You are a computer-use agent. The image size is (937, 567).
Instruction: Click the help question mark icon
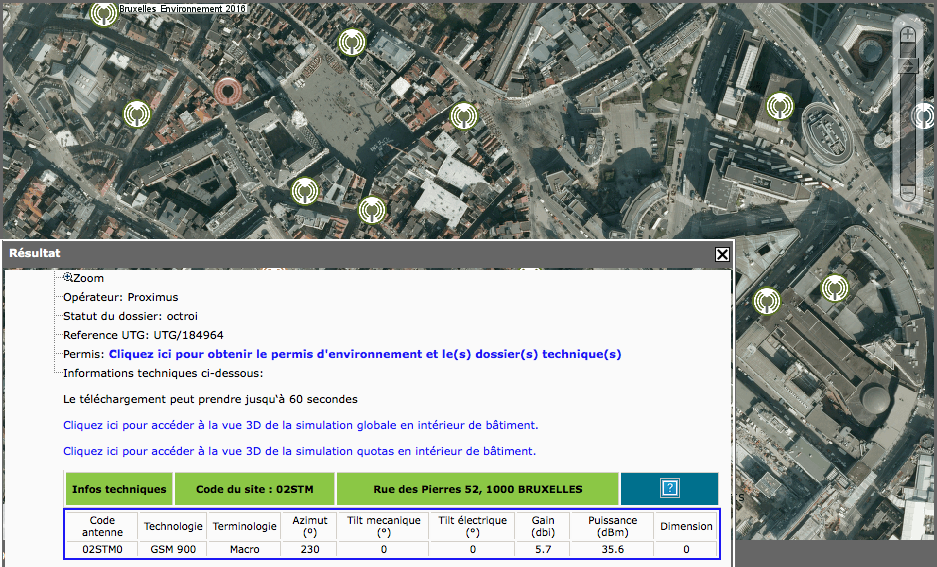[x=670, y=489]
